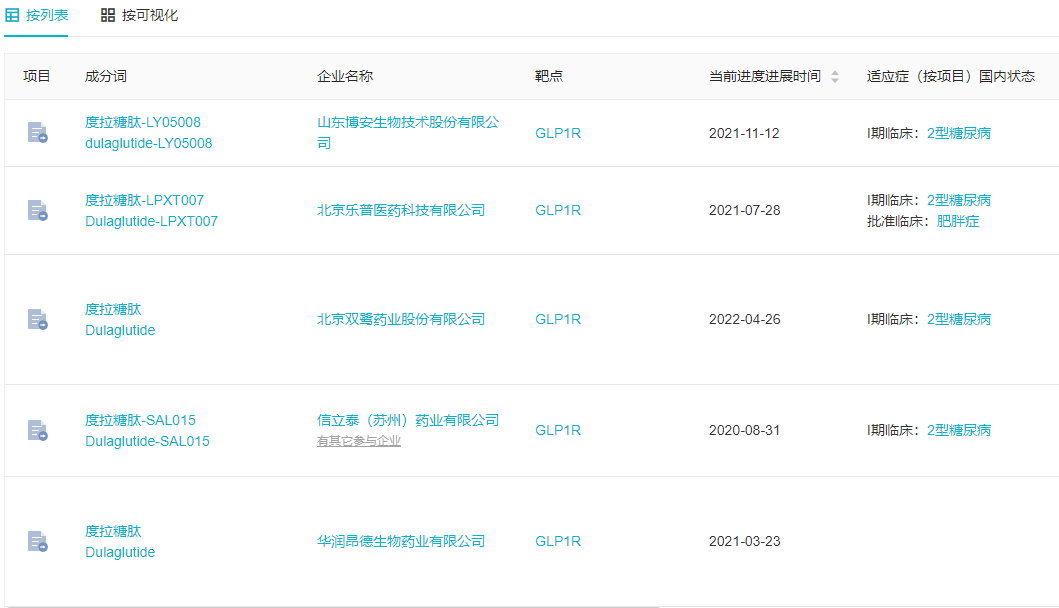Select date 2021-11-12 cell
This screenshot has height=608, width=1059.
tap(744, 133)
